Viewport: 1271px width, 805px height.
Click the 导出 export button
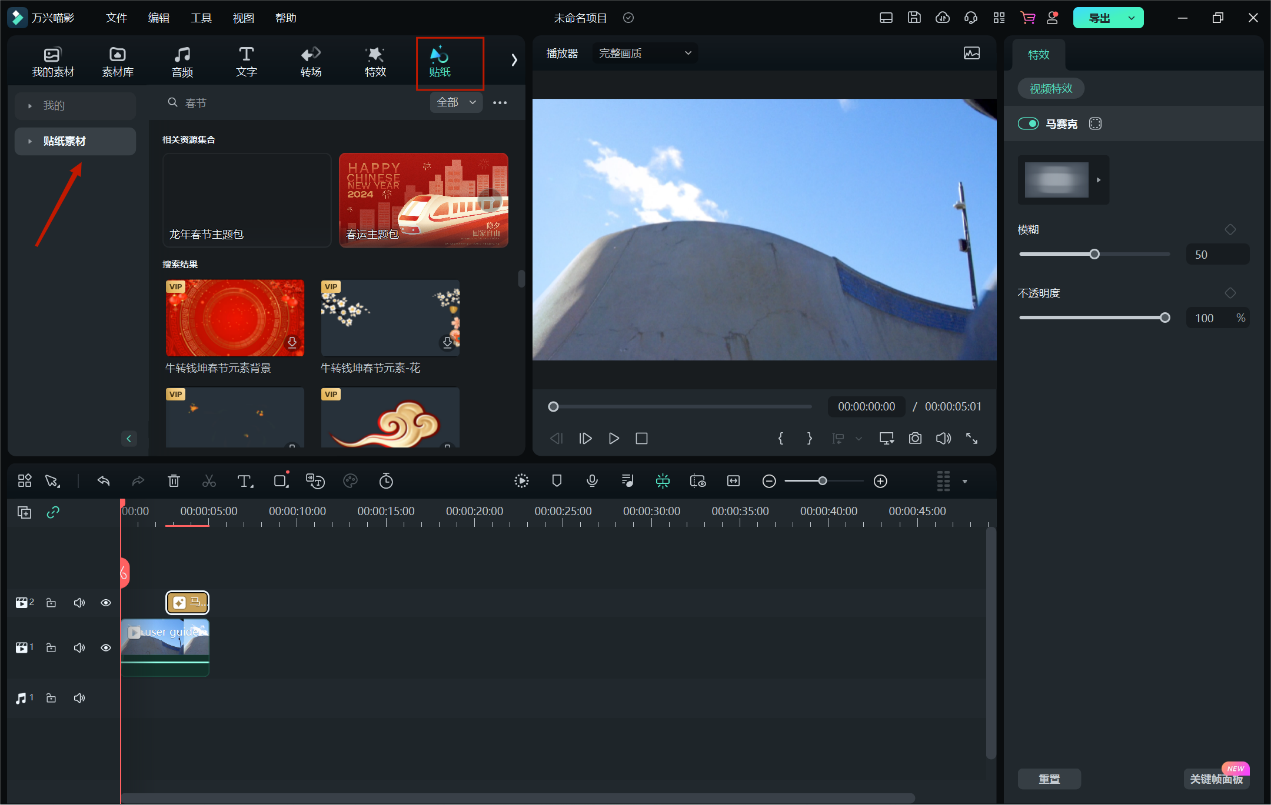tap(1098, 18)
